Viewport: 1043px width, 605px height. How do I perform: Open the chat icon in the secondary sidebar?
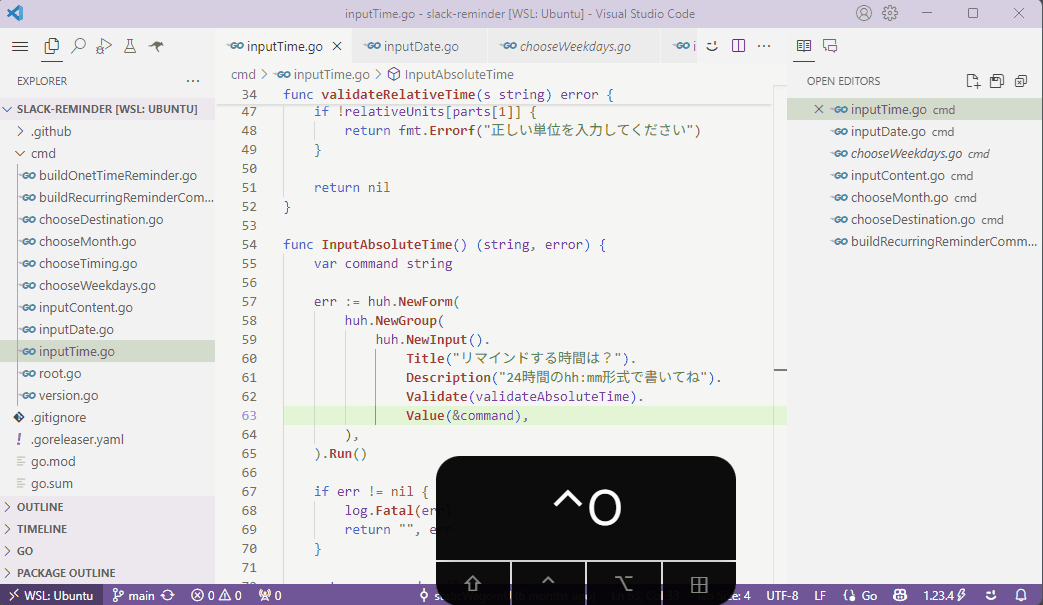coord(829,46)
